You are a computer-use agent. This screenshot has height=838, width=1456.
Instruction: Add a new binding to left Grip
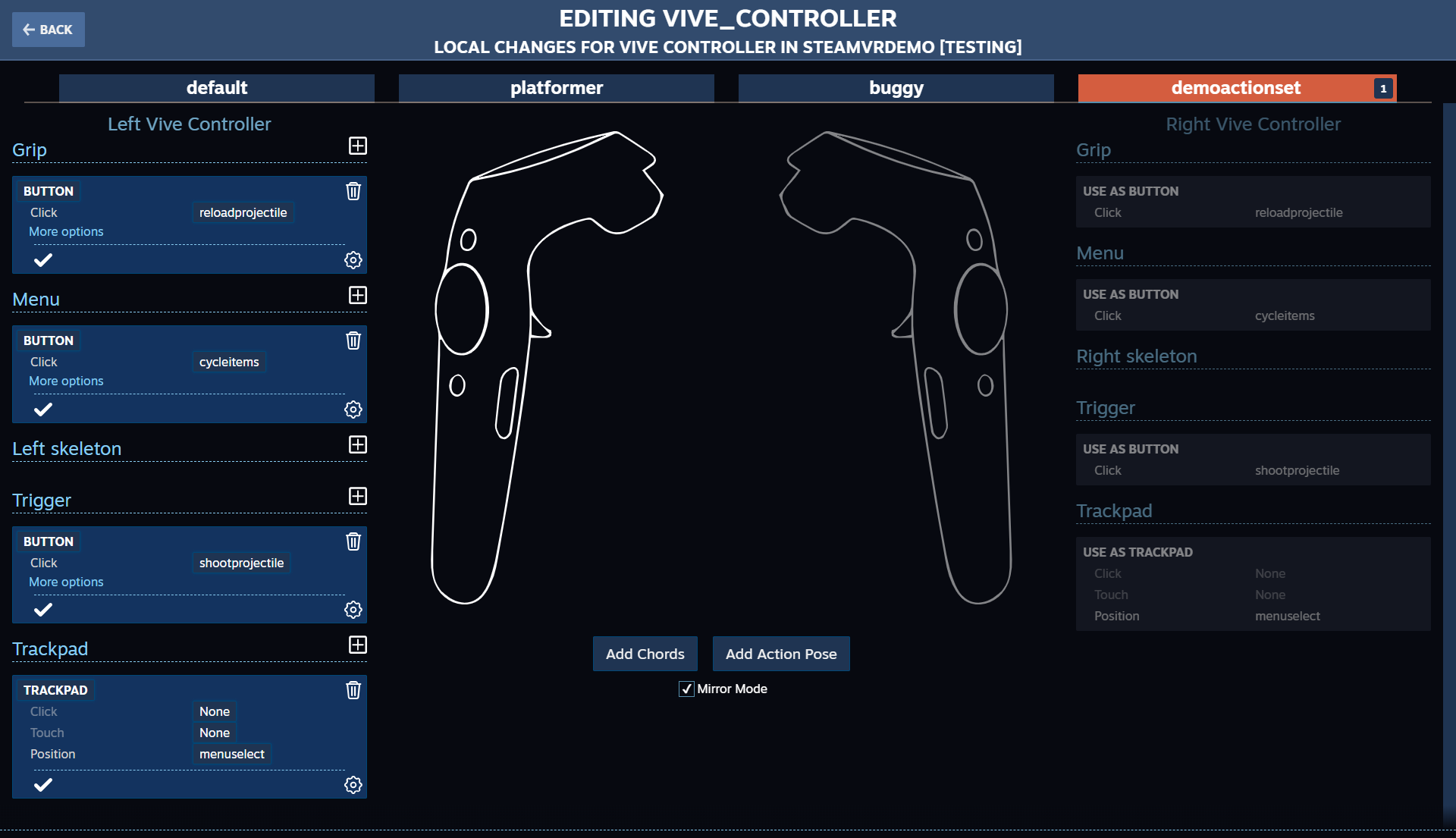[x=358, y=146]
